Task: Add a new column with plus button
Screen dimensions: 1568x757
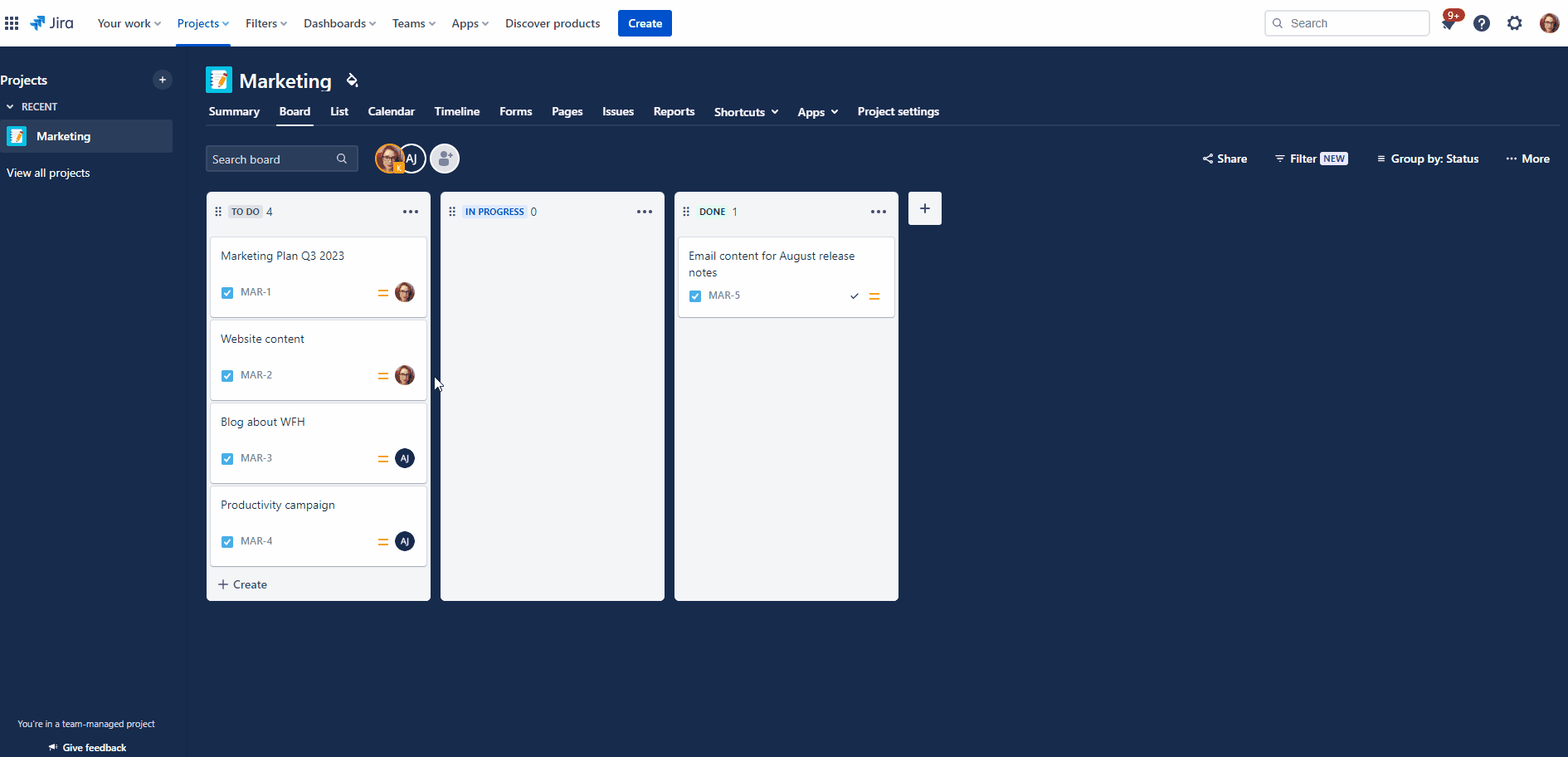Action: pyautogui.click(x=925, y=208)
